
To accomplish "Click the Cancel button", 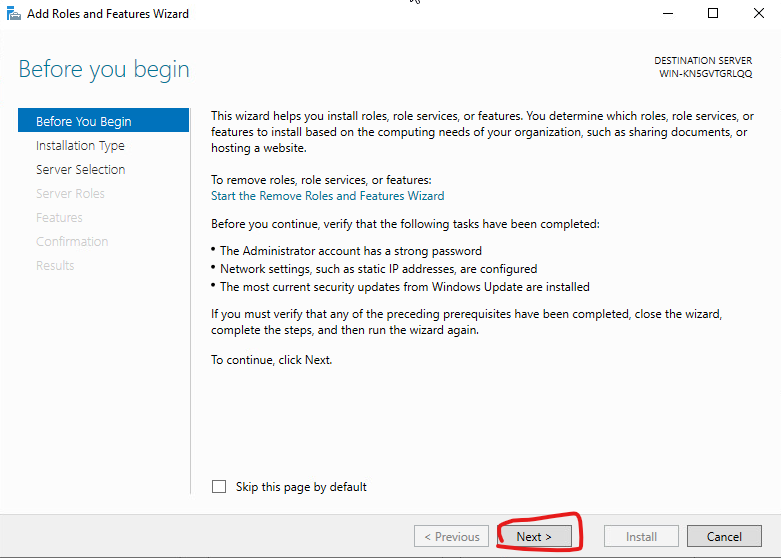I will [x=724, y=537].
